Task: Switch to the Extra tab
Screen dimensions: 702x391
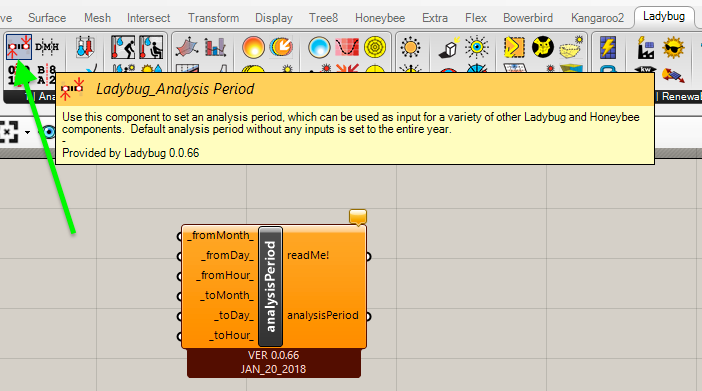Action: (435, 18)
